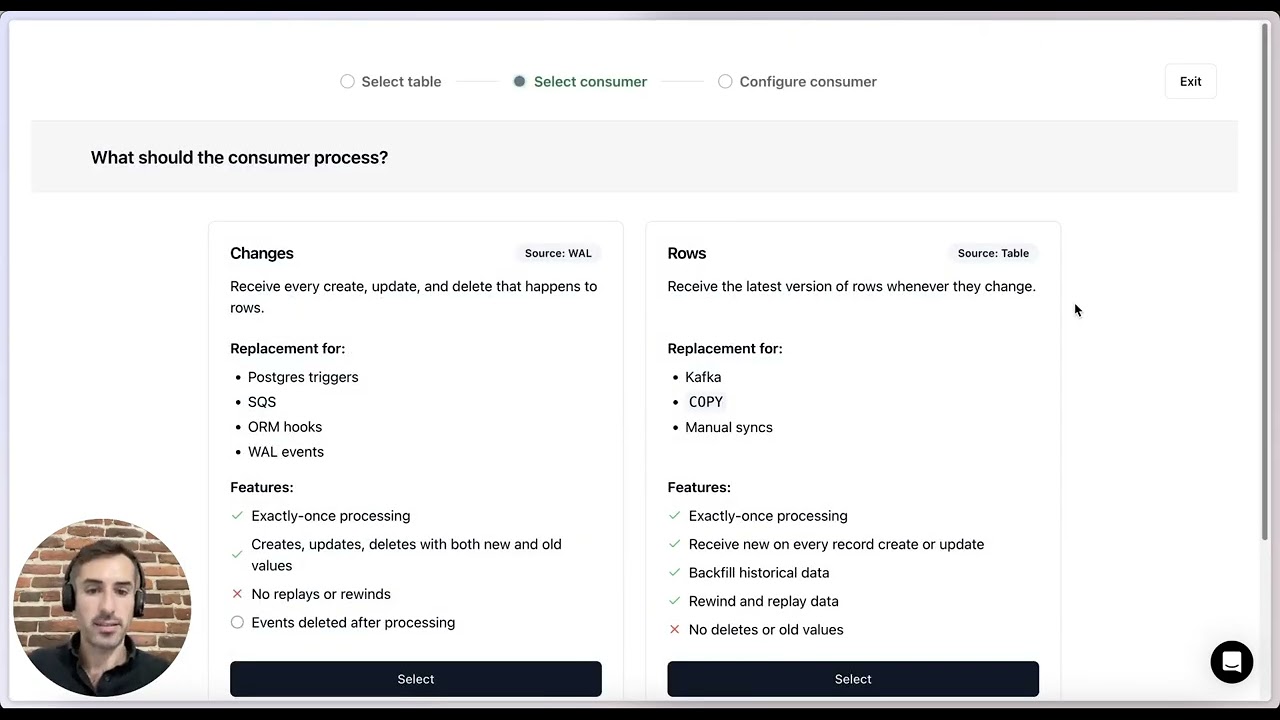This screenshot has height=720, width=1280.
Task: Click circle icon beside Events deleted after processing
Action: [x=237, y=622]
